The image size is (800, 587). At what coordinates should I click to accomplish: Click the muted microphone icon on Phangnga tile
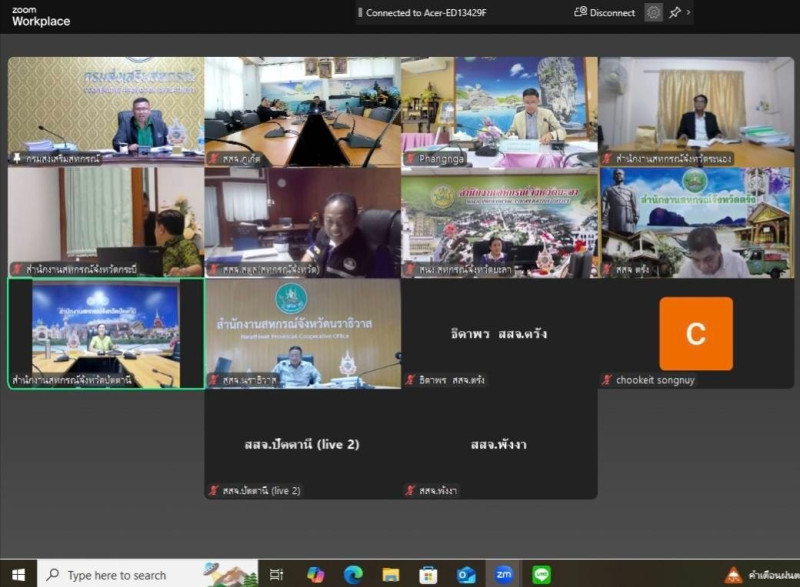(410, 158)
